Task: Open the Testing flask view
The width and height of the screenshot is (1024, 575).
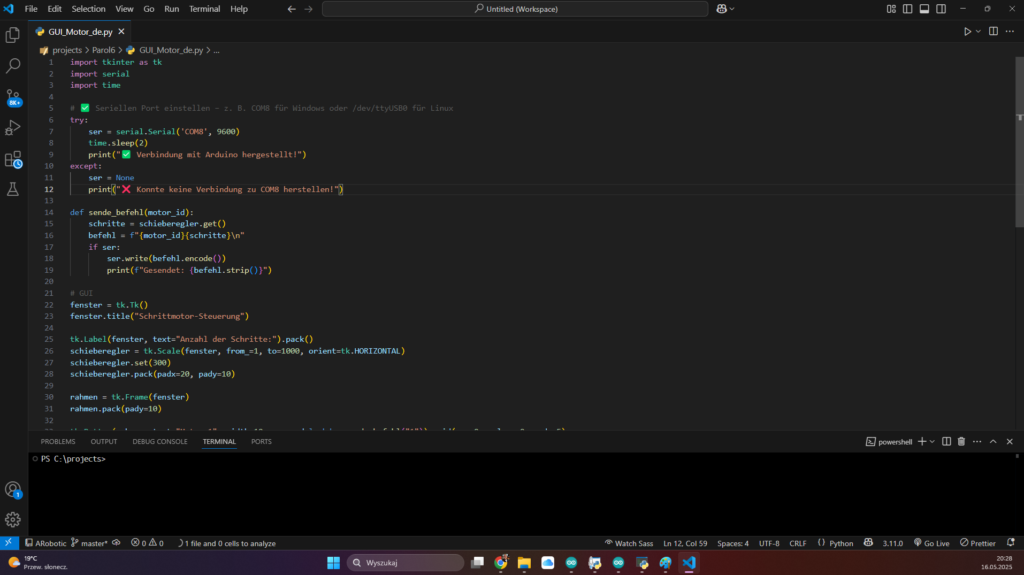Action: [12, 189]
